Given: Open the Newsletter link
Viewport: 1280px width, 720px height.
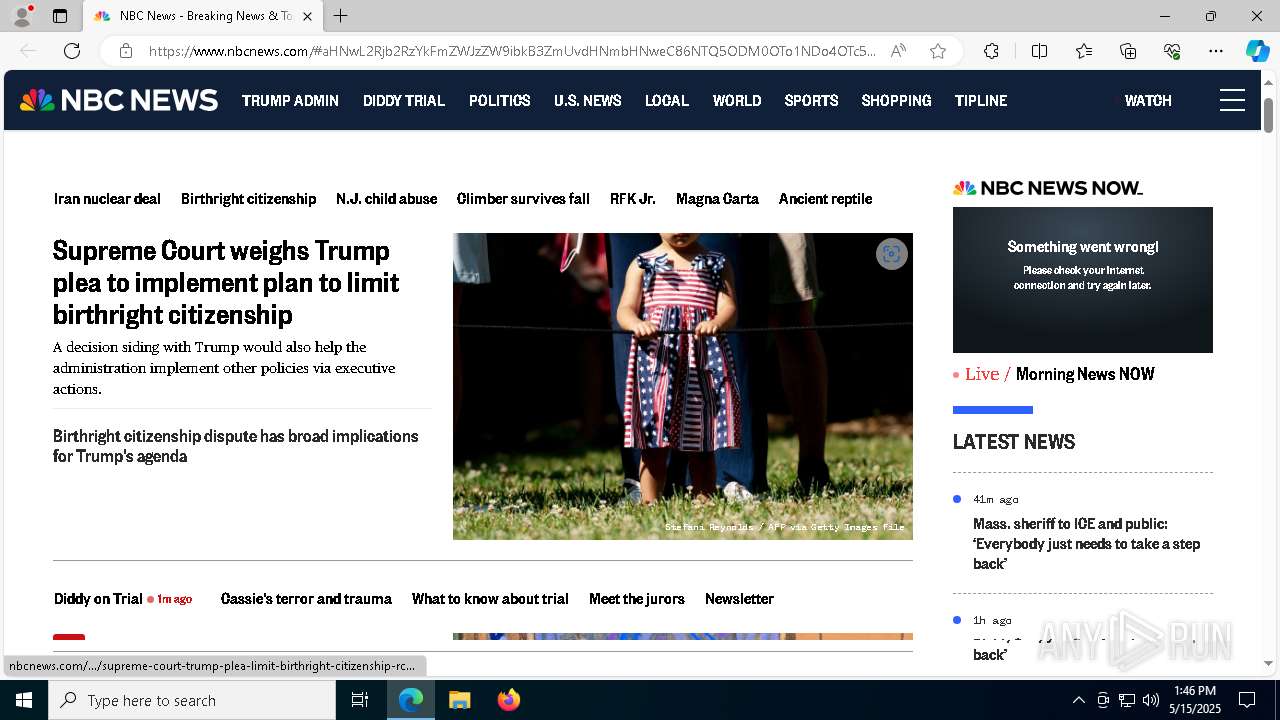Looking at the screenshot, I should point(739,599).
